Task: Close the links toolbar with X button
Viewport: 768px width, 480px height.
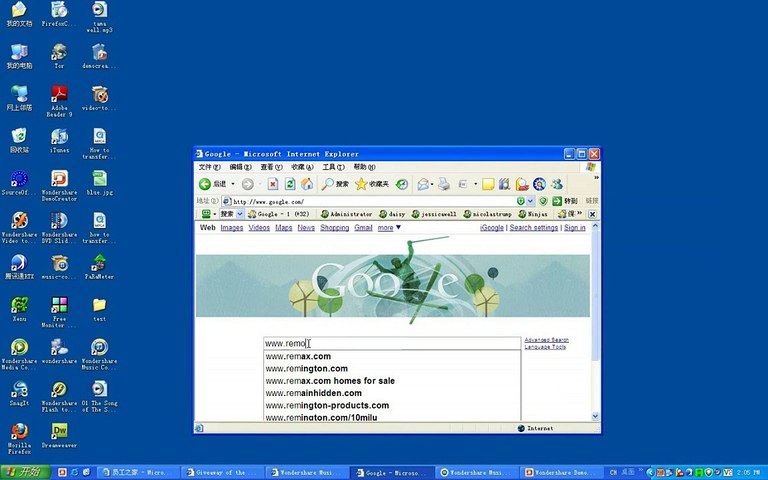Action: pyautogui.click(x=592, y=214)
